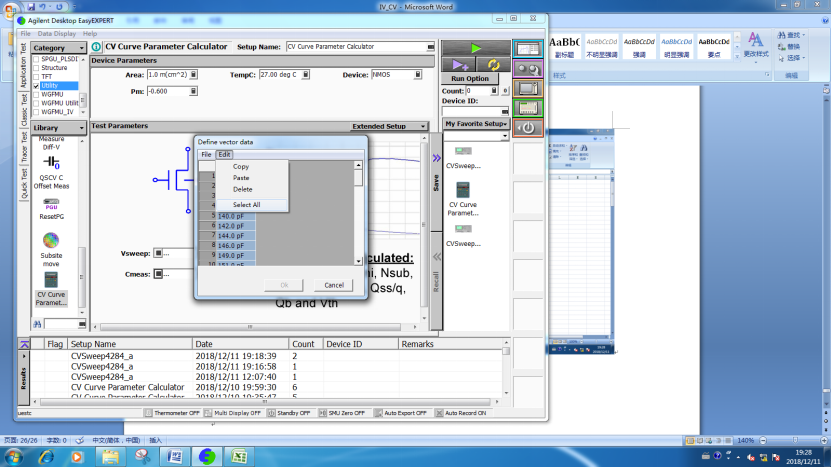Click the Word zoom slider in status bar
This screenshot has height=468, width=831.
point(794,440)
